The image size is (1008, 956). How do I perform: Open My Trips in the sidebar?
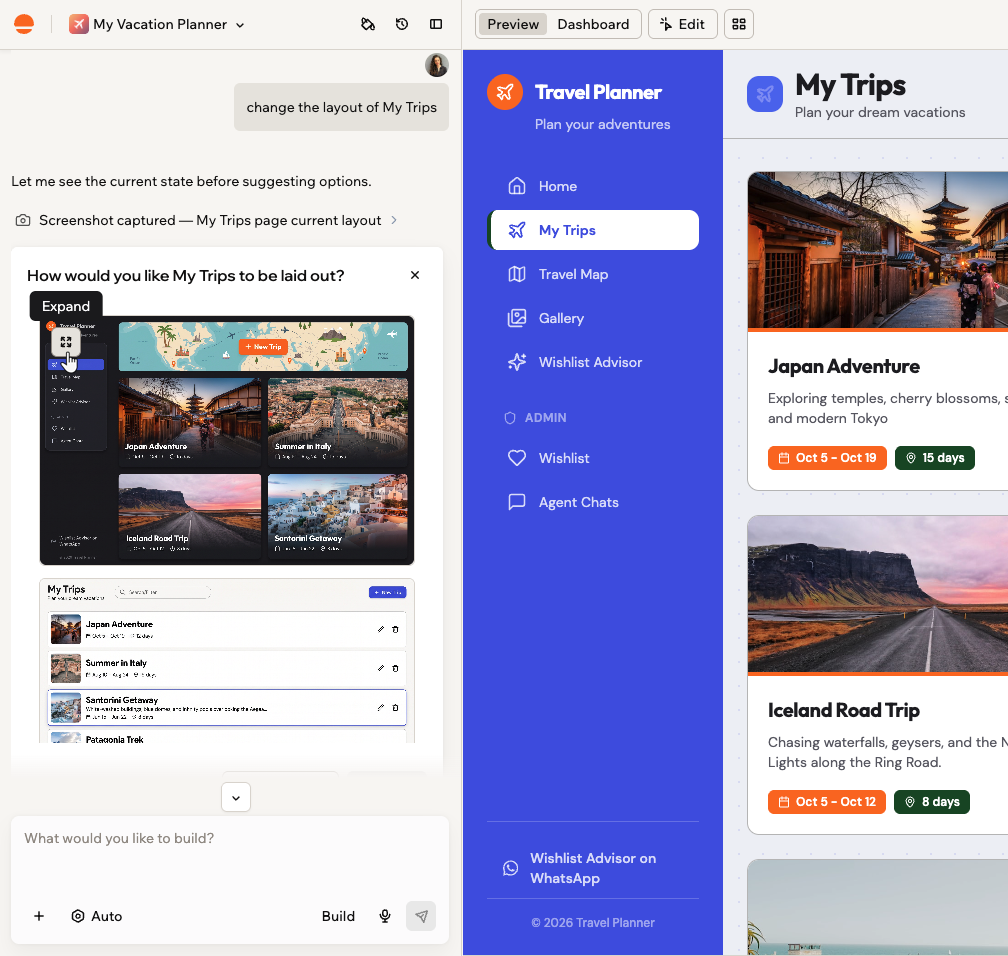pos(593,230)
